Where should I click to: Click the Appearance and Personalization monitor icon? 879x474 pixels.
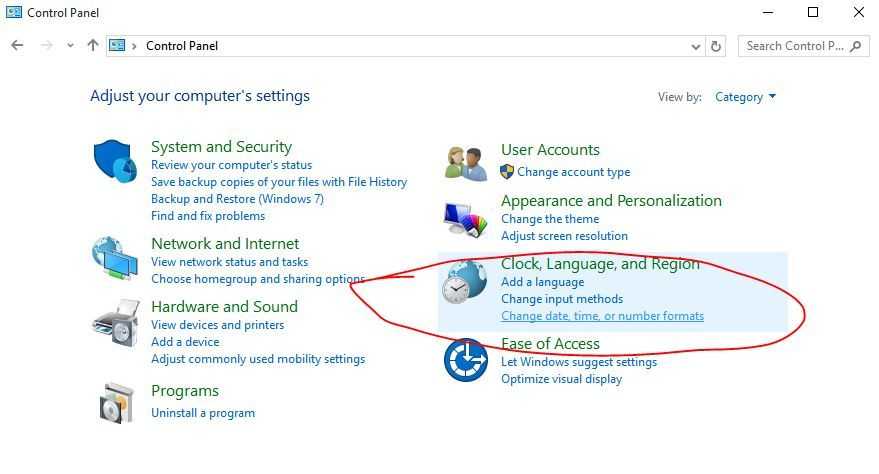465,219
